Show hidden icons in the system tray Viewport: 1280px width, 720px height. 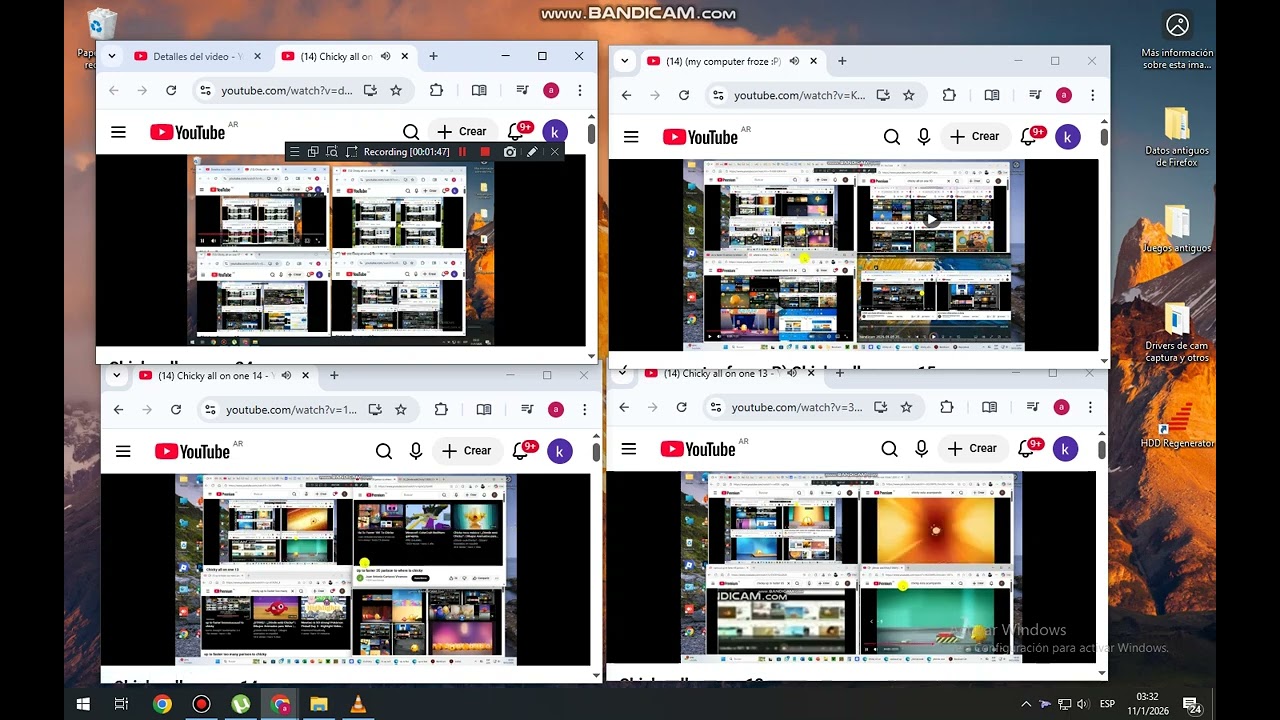tap(1026, 704)
